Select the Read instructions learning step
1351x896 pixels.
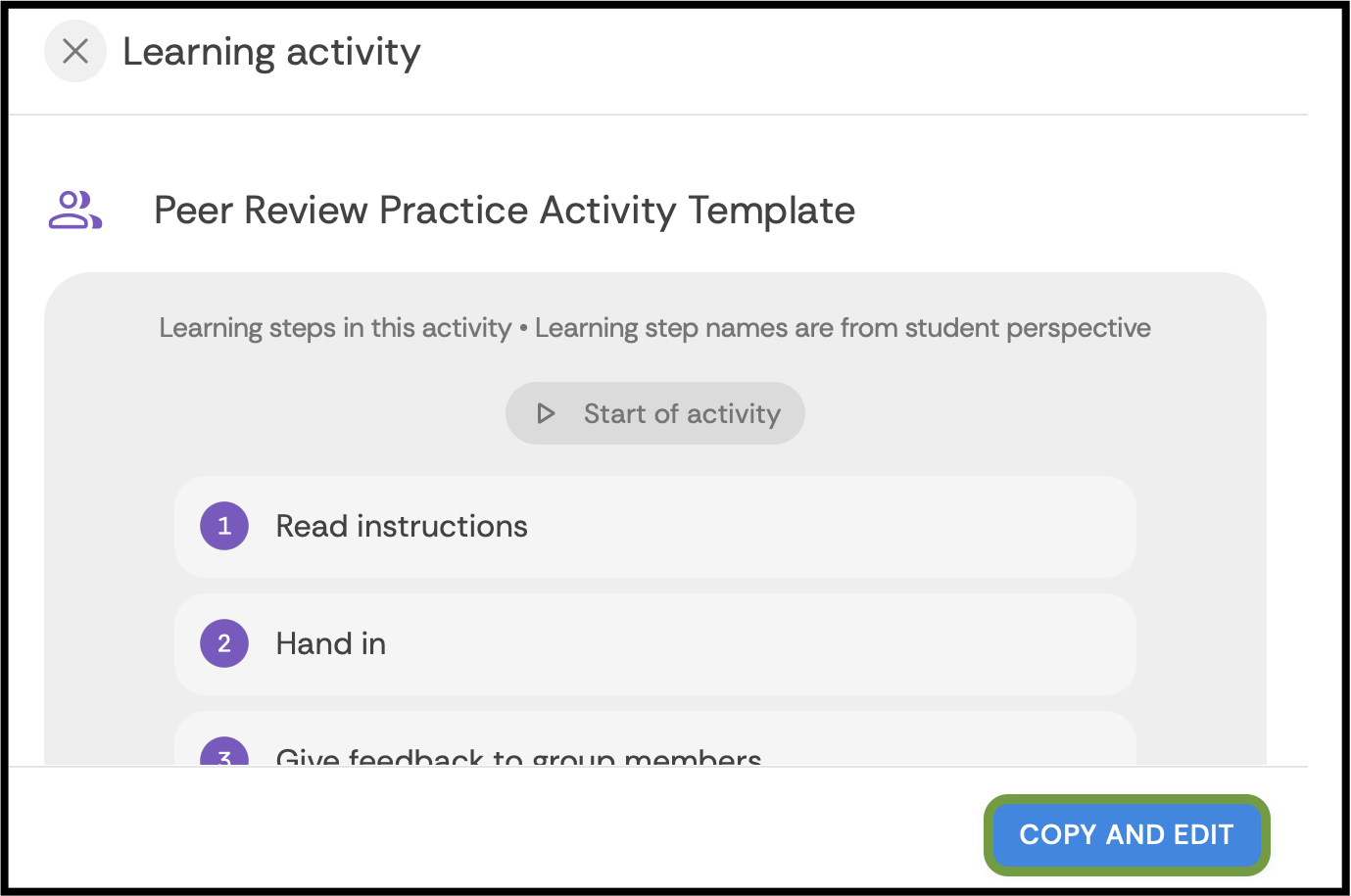coord(654,526)
